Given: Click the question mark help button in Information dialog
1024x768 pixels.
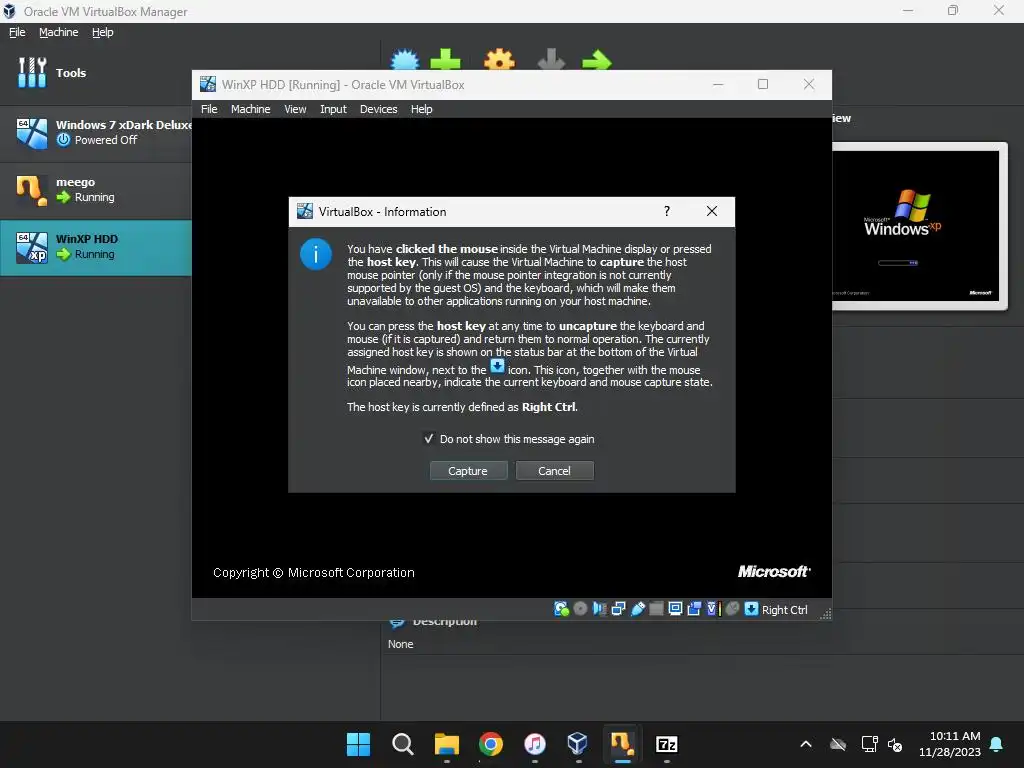Looking at the screenshot, I should click(667, 212).
